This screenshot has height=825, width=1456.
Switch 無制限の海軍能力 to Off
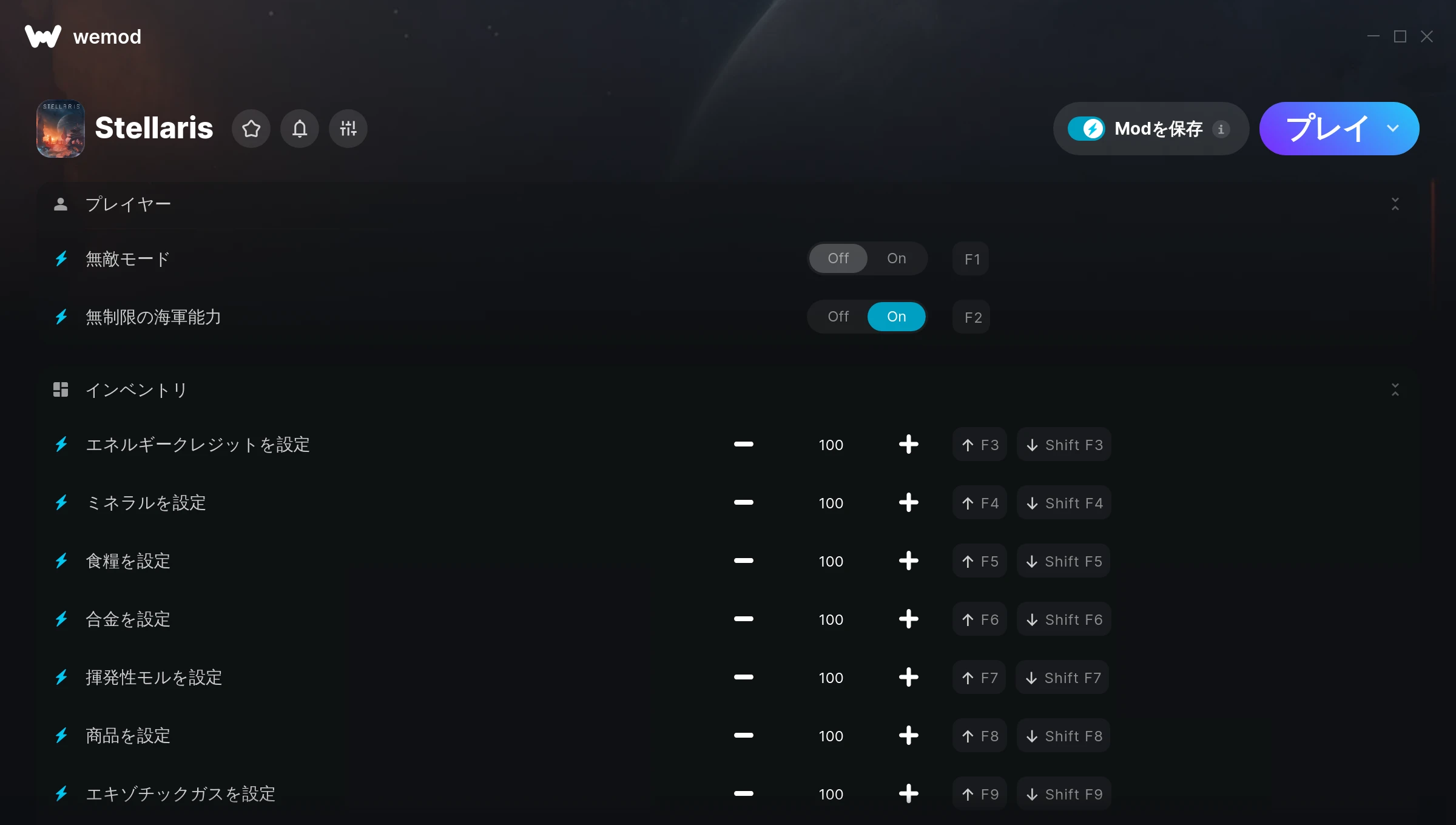pos(838,317)
